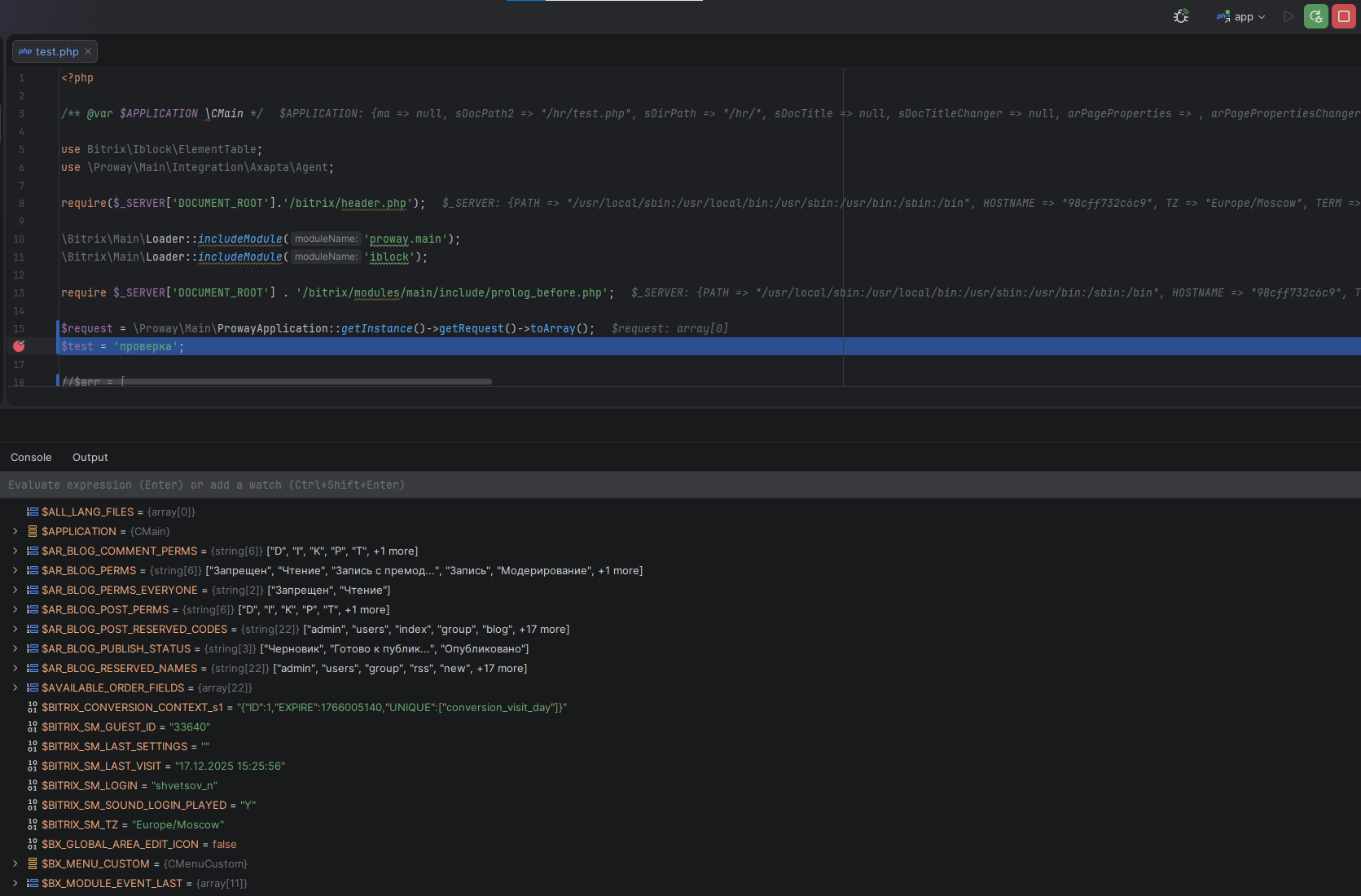
Task: Switch to the Output tab
Action: 90,457
